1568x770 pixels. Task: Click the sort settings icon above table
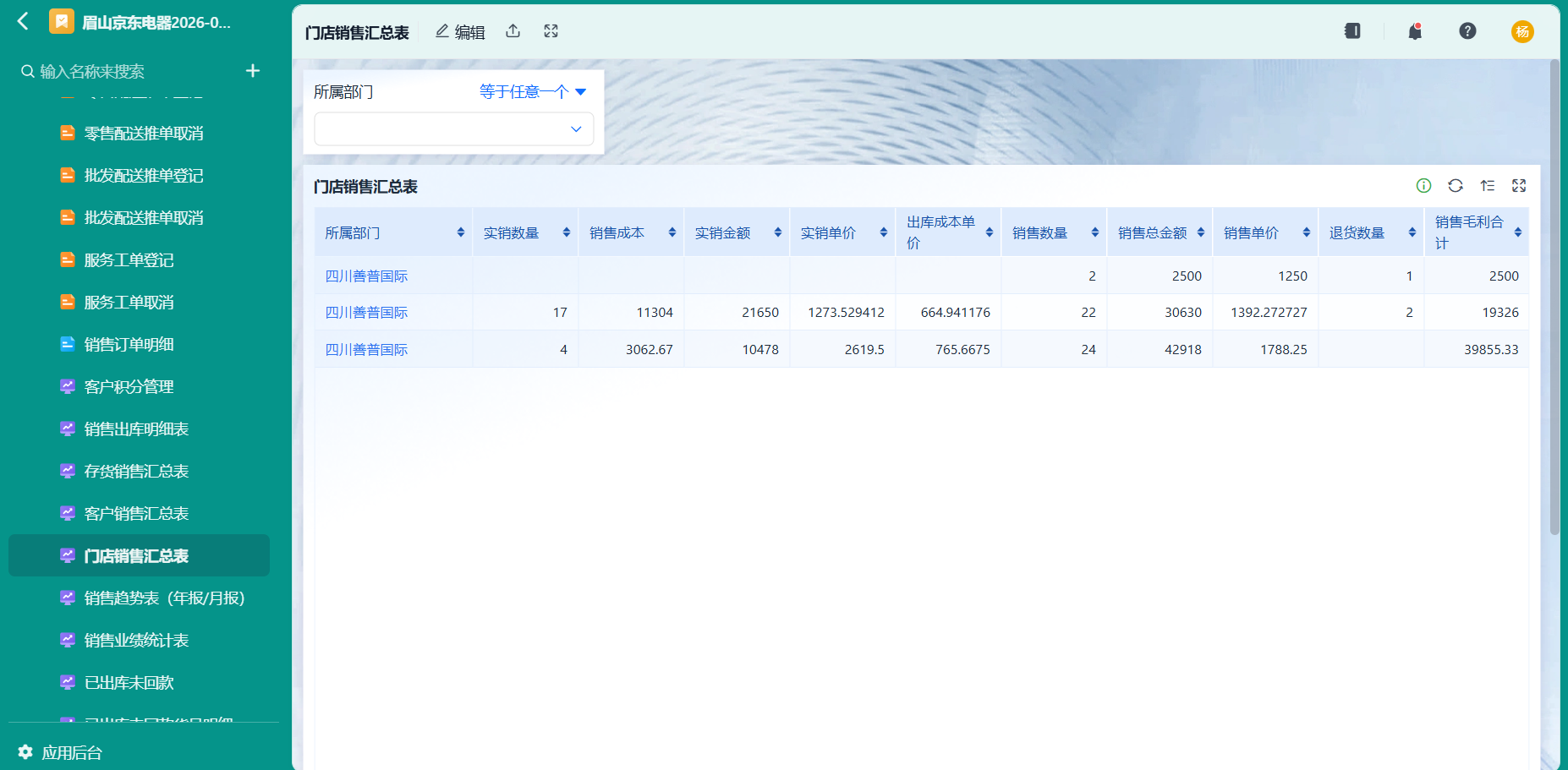click(1488, 186)
